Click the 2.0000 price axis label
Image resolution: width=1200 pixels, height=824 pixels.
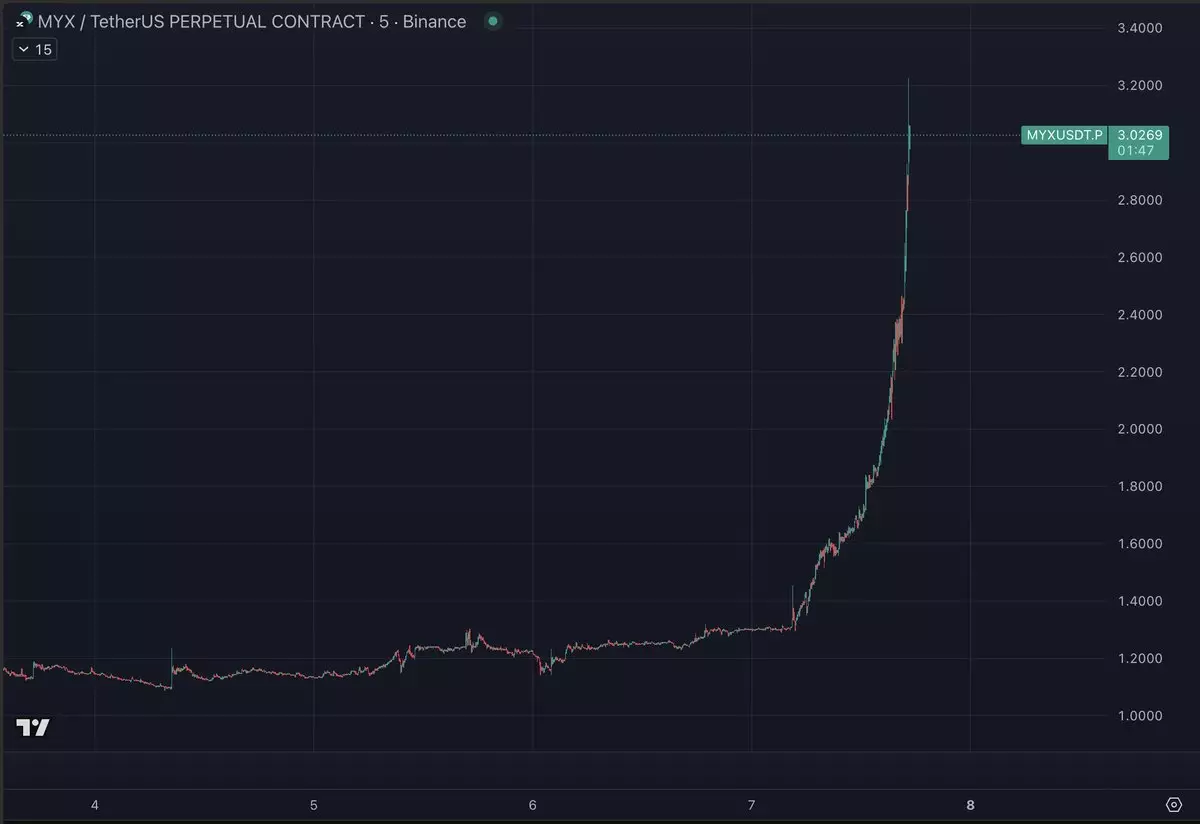tap(1140, 429)
